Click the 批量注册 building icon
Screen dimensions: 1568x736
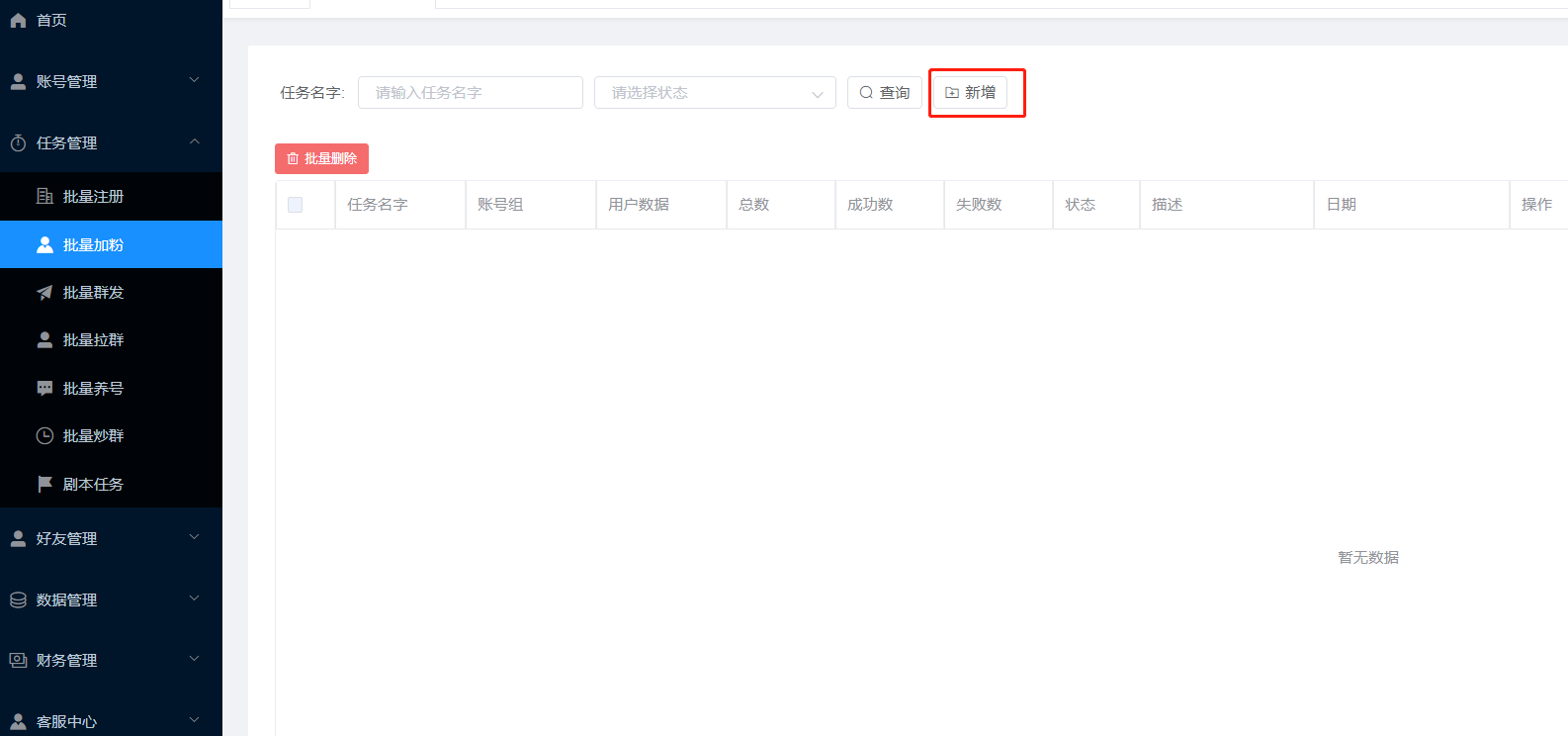pos(44,196)
